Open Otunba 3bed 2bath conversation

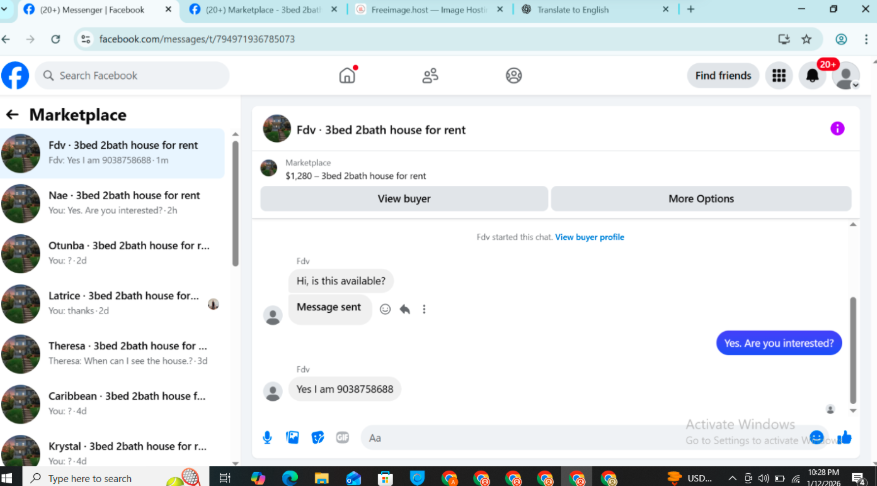point(112,253)
